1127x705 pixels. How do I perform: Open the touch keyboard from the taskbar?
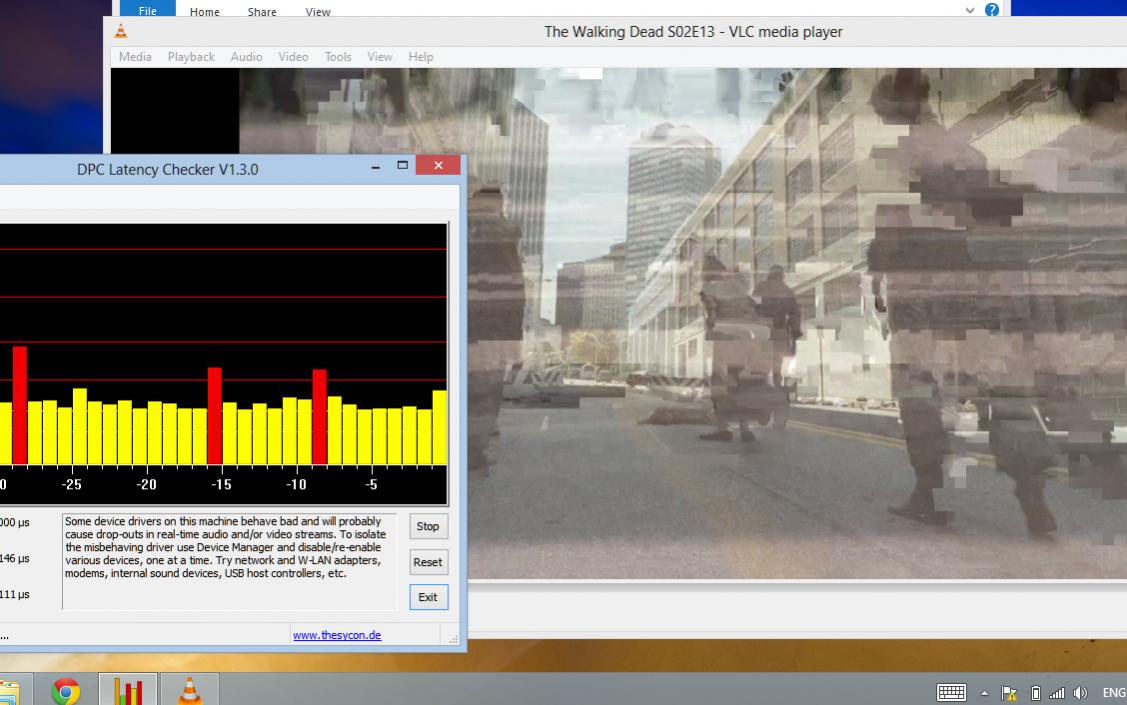click(951, 693)
